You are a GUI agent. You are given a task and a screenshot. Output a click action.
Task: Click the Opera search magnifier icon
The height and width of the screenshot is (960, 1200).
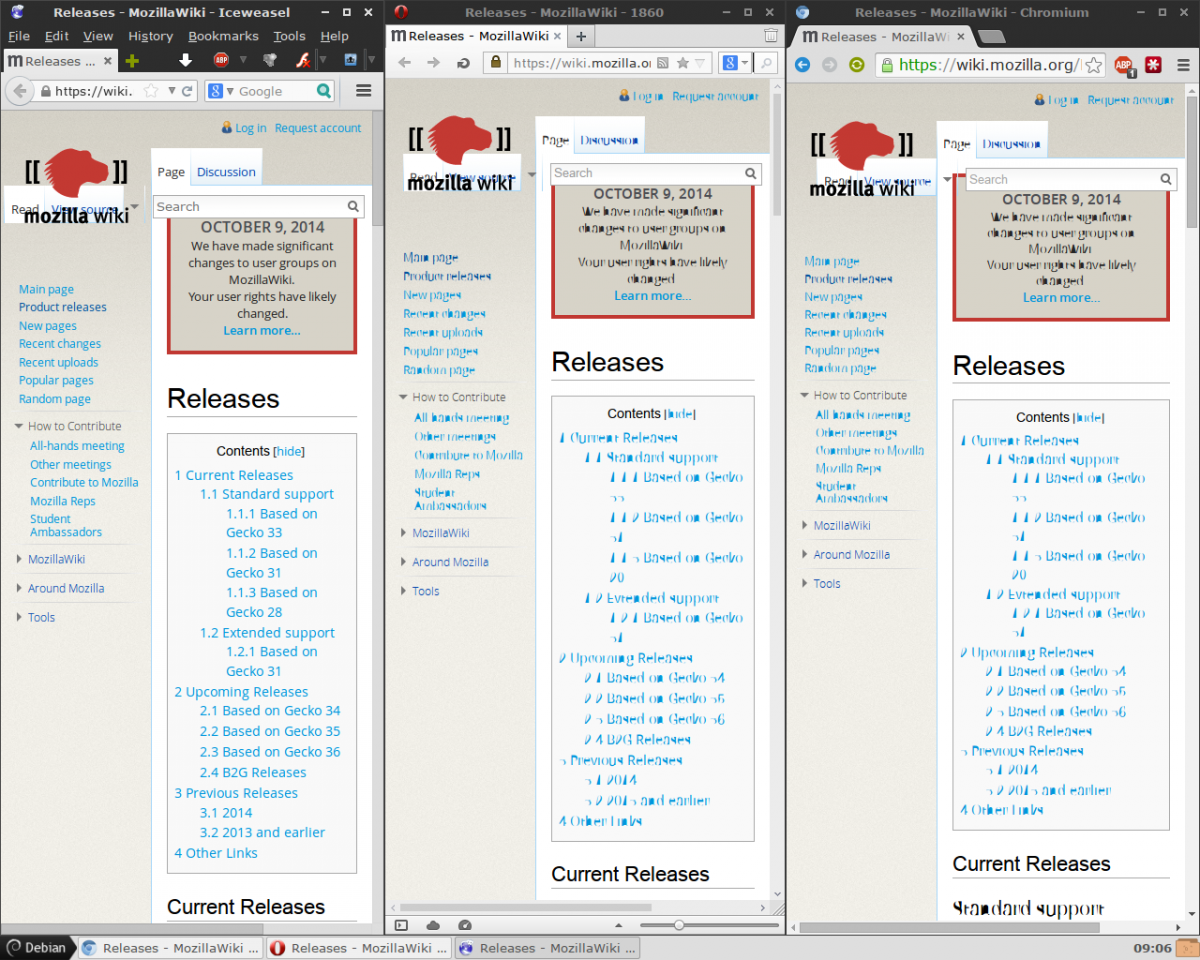point(765,63)
